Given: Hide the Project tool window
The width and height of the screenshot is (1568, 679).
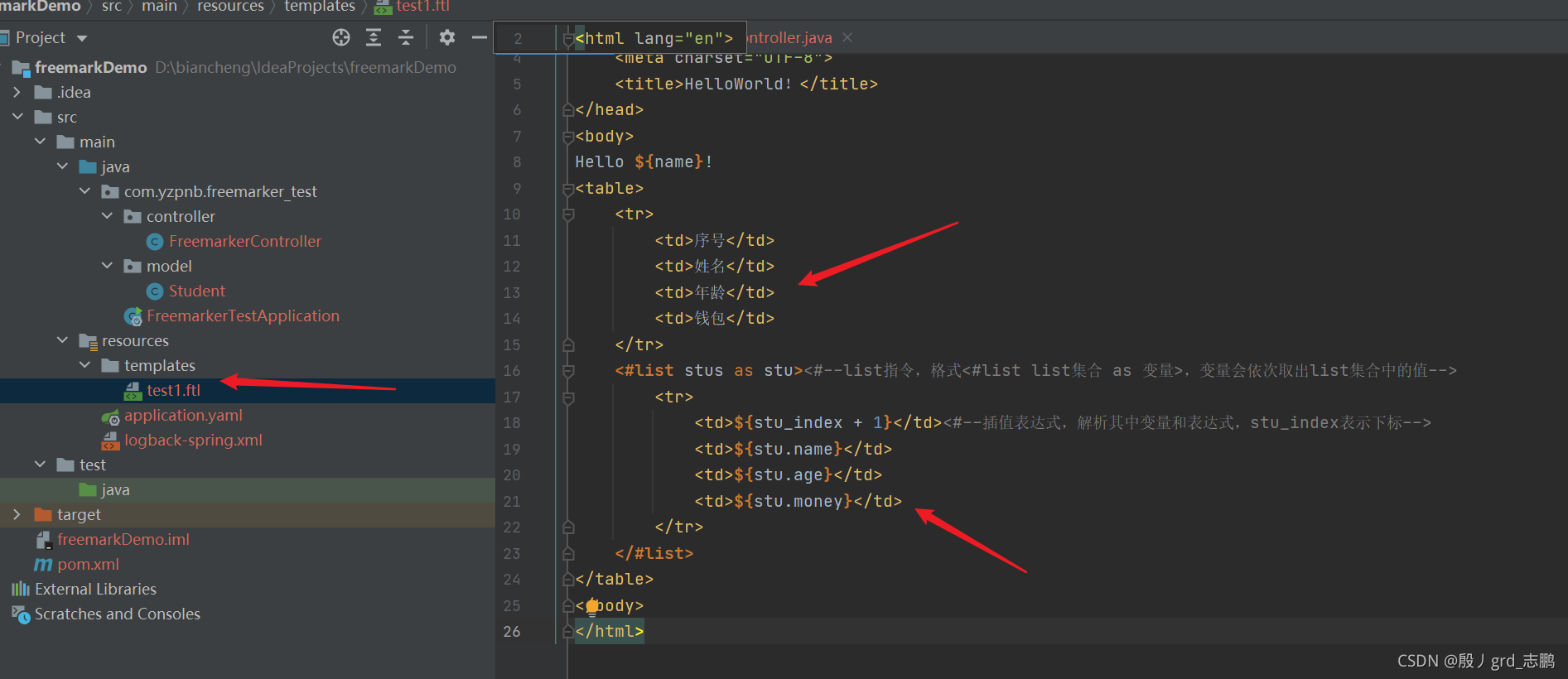Looking at the screenshot, I should 479,37.
